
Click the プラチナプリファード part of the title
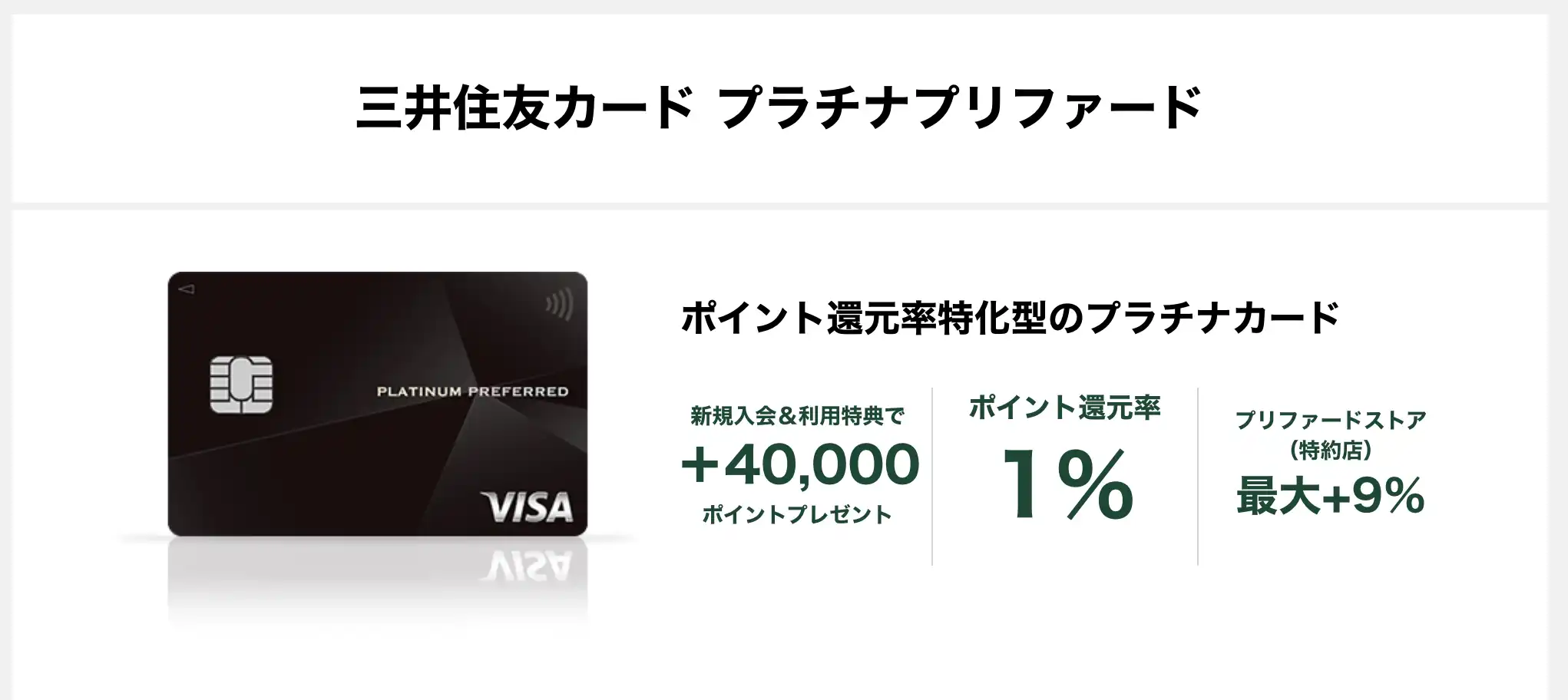pyautogui.click(x=960, y=107)
